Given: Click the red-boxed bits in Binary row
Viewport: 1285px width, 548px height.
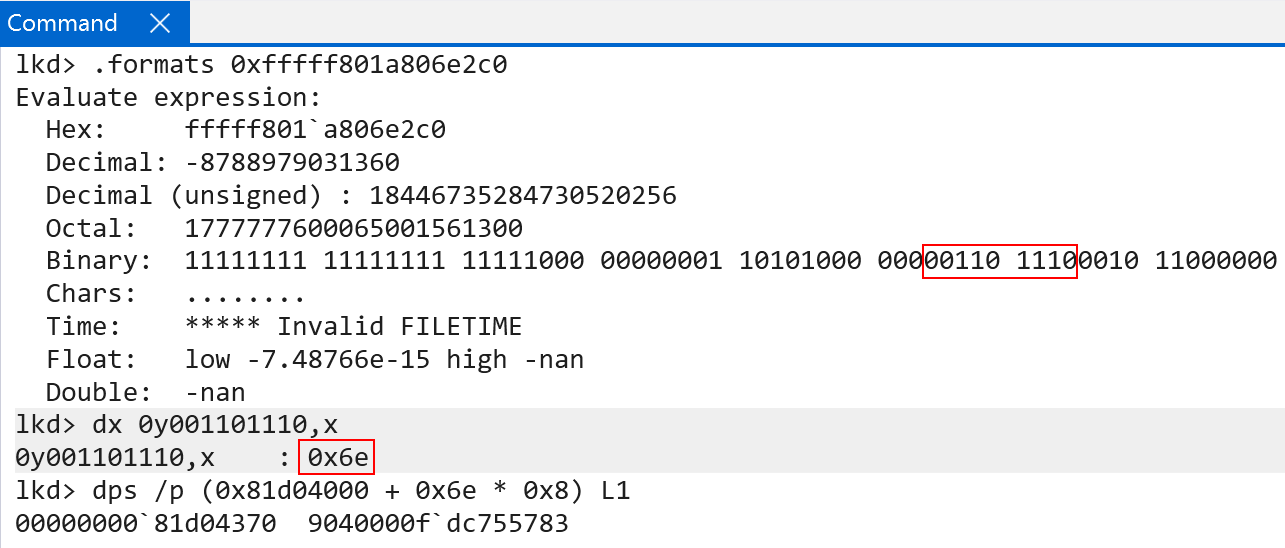Looking at the screenshot, I should (999, 261).
